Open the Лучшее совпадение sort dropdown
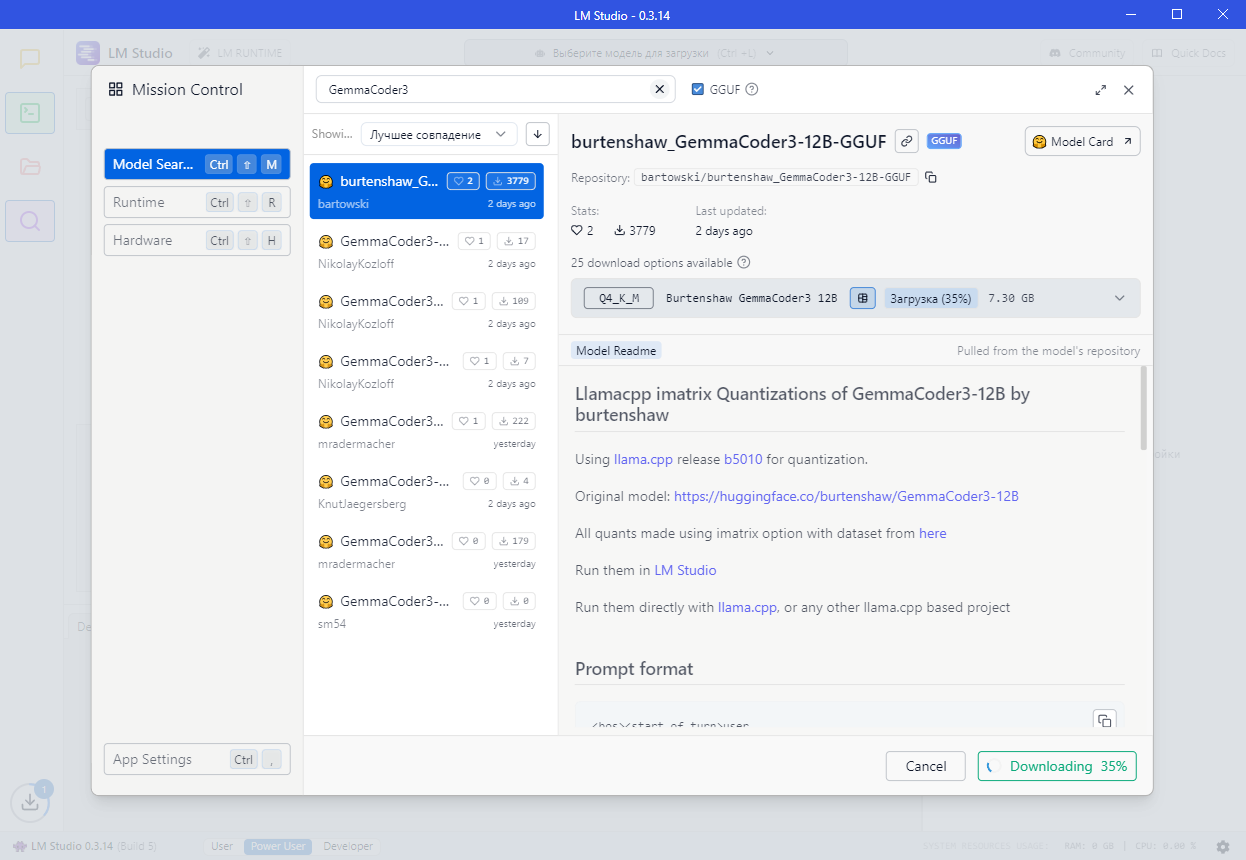This screenshot has height=860, width=1246. 439,134
